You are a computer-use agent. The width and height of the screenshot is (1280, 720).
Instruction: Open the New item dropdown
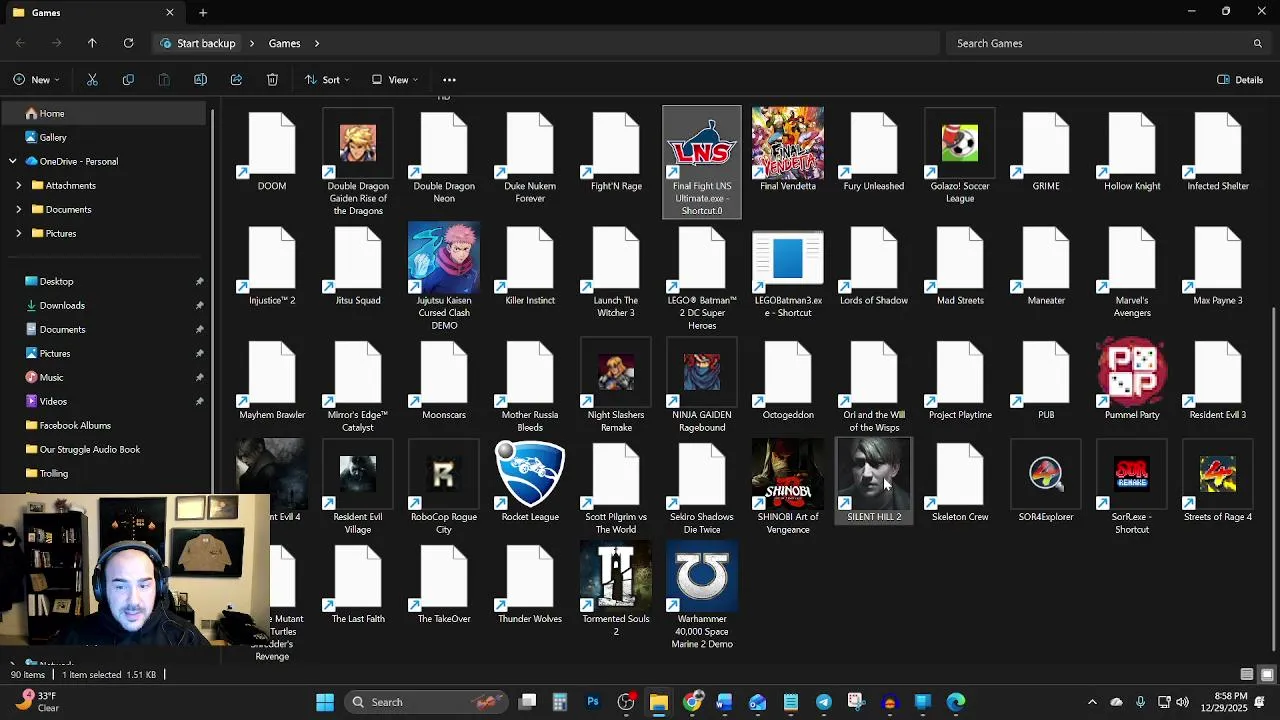tap(37, 80)
